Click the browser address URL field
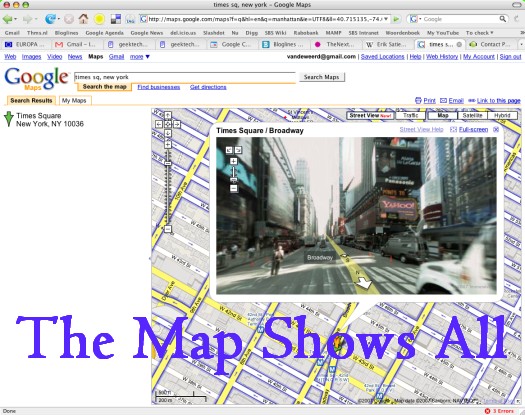 (264, 19)
